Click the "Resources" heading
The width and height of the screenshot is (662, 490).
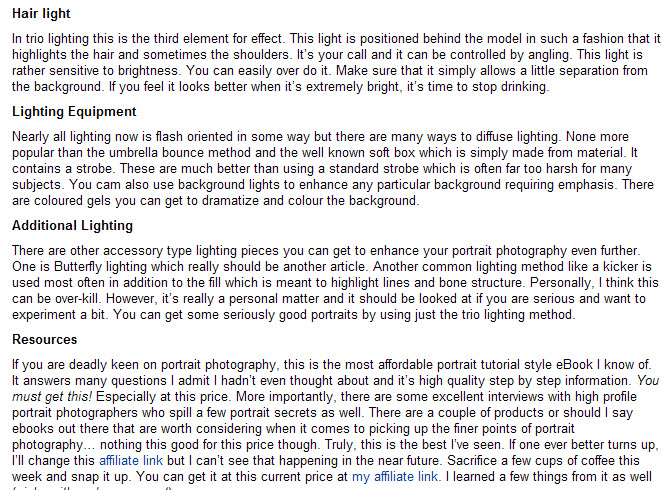[44, 339]
